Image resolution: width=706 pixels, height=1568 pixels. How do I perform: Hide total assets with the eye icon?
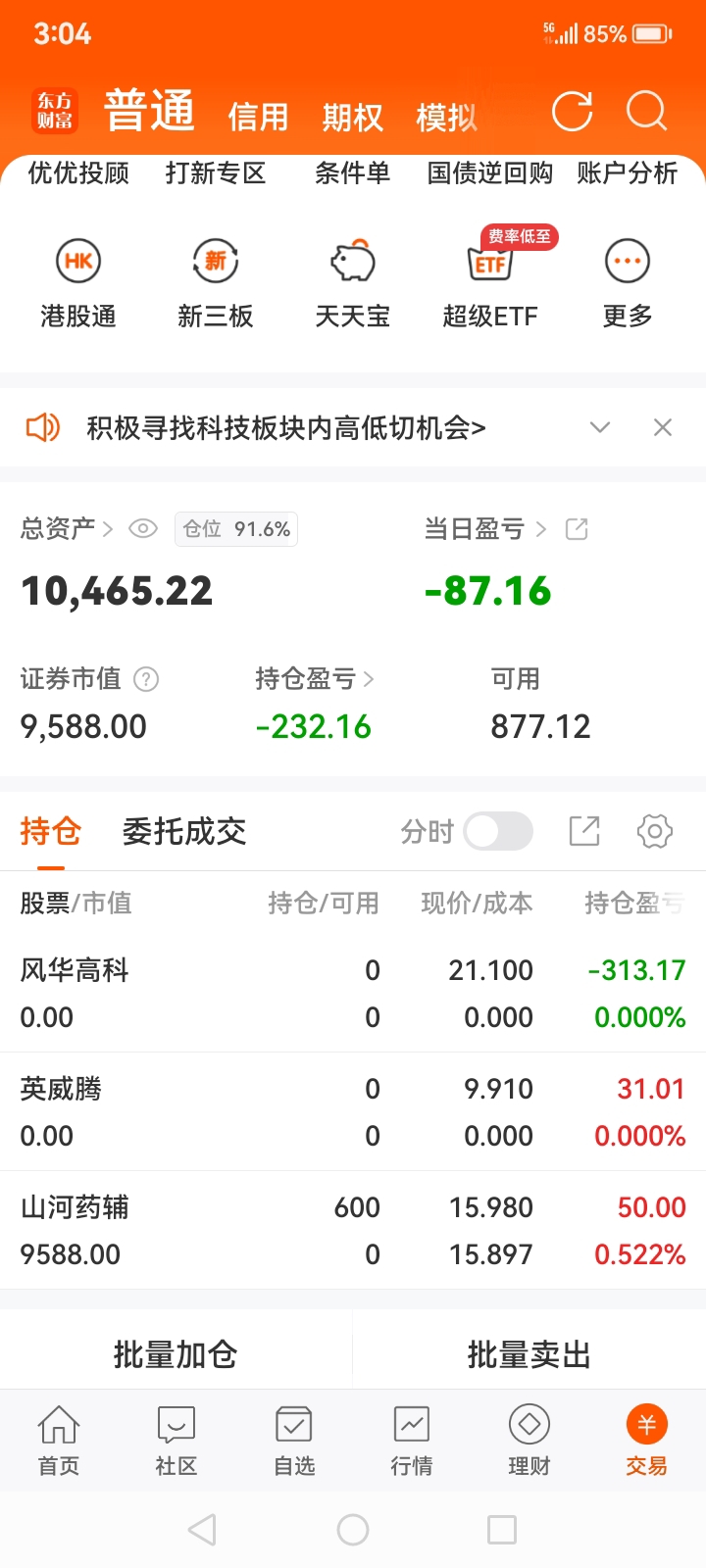pyautogui.click(x=143, y=529)
